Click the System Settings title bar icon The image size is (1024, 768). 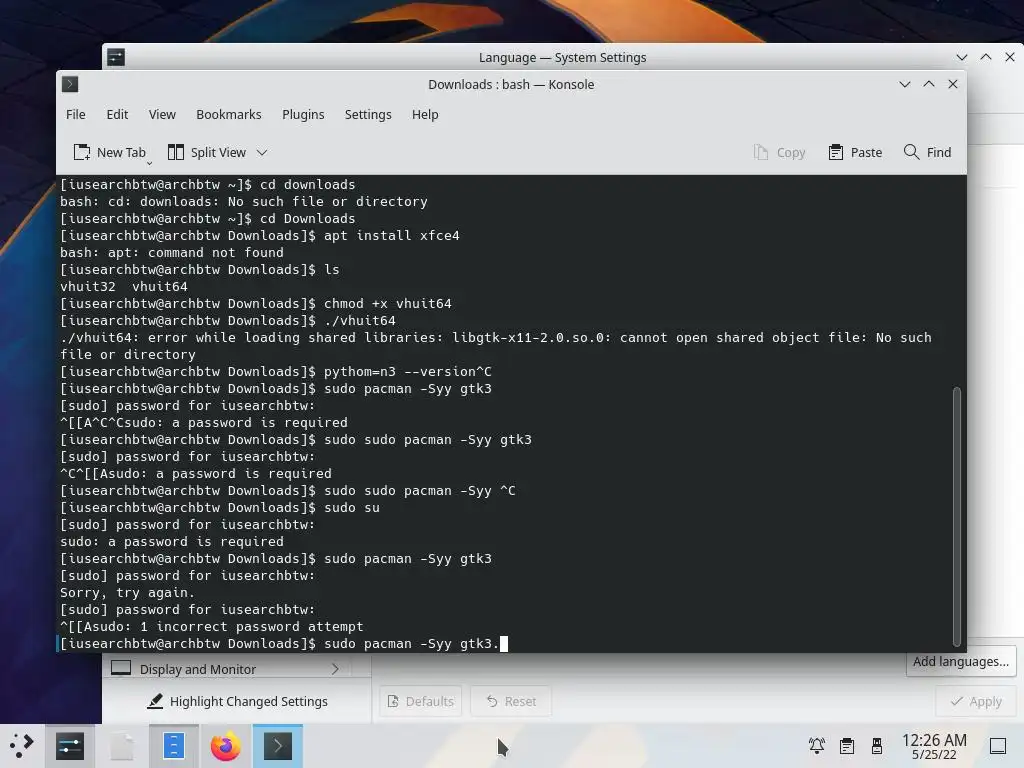(116, 57)
